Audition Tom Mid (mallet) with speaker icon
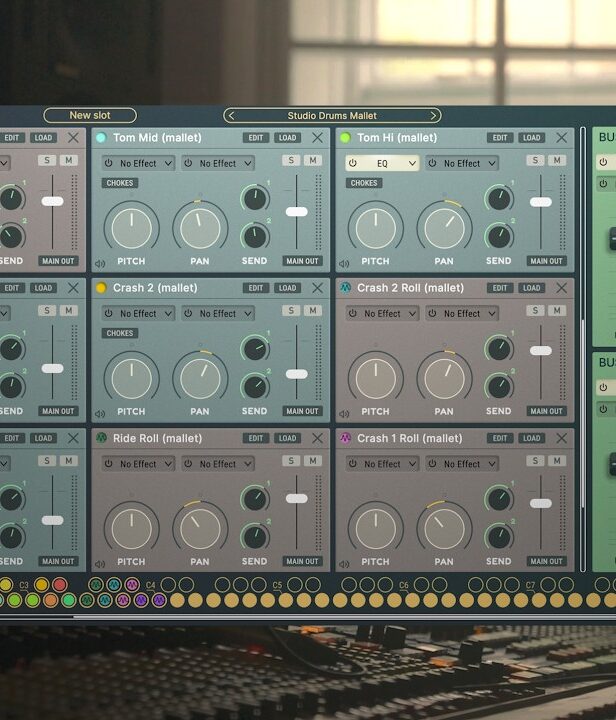Image resolution: width=616 pixels, height=720 pixels. (100, 264)
